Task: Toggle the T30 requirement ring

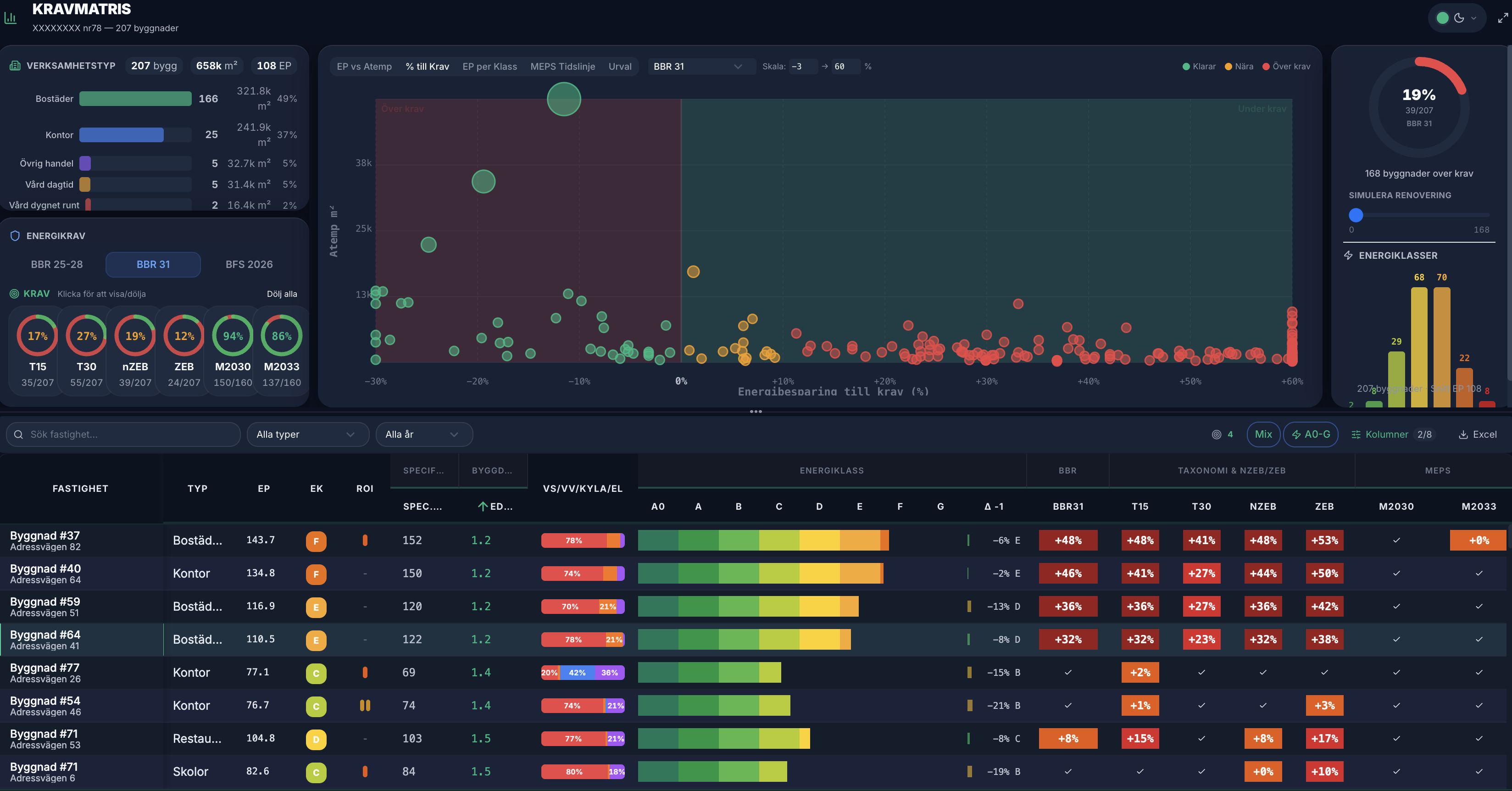Action: [x=86, y=335]
